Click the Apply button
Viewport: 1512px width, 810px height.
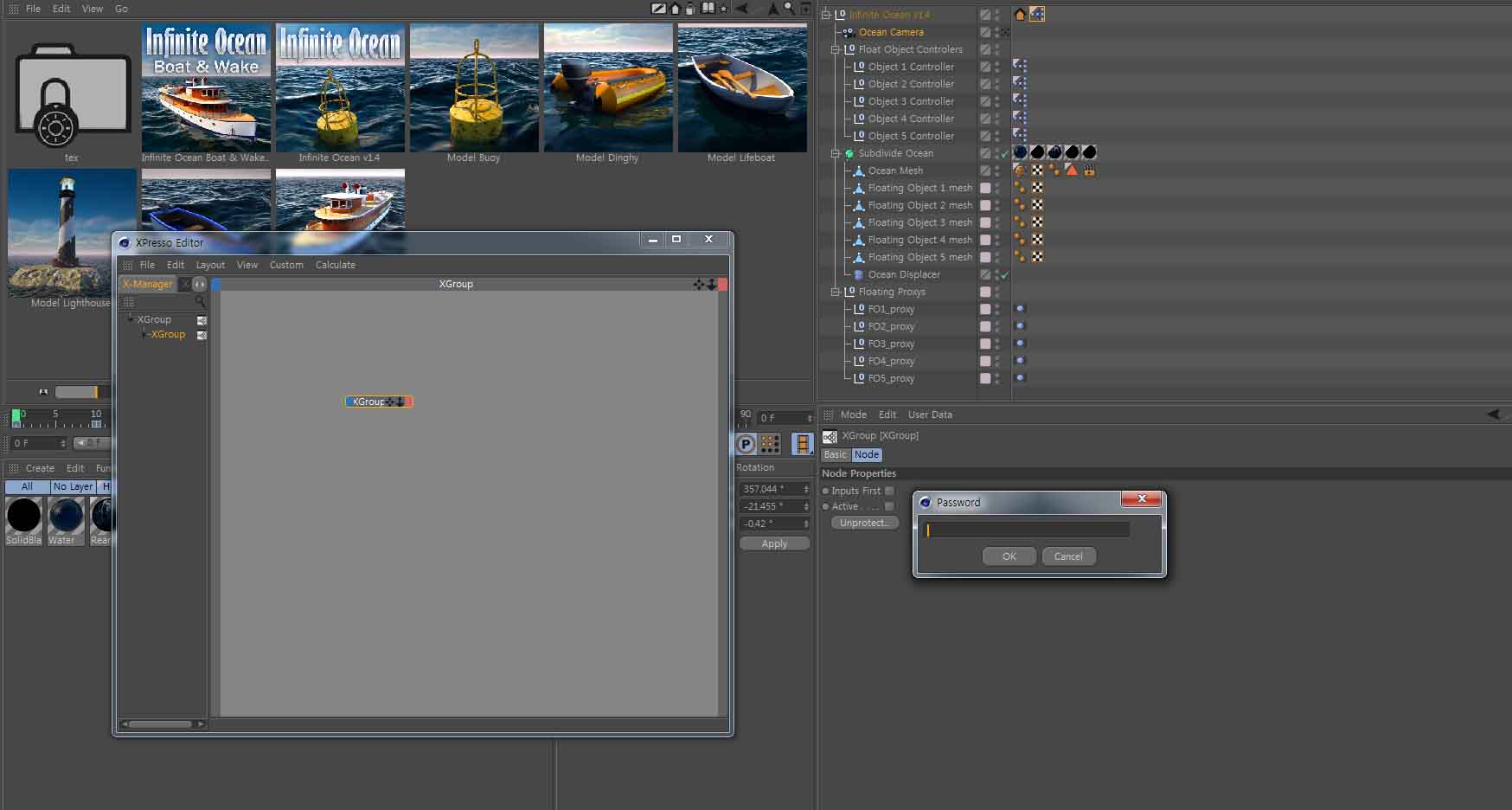click(774, 543)
